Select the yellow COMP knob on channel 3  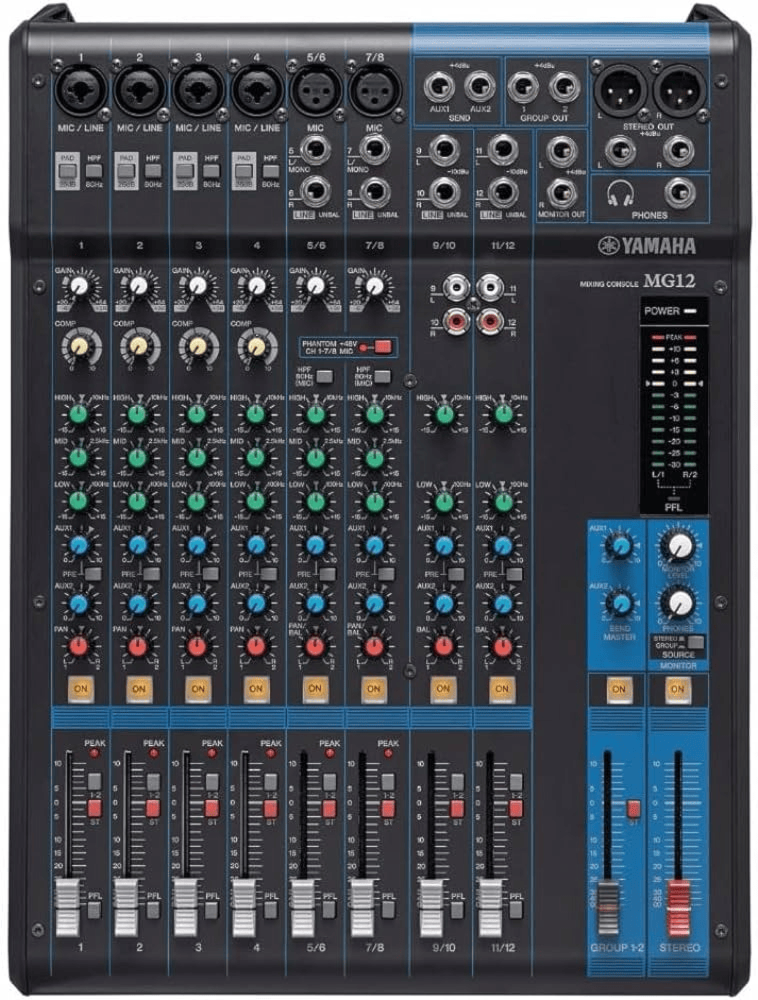[197, 346]
